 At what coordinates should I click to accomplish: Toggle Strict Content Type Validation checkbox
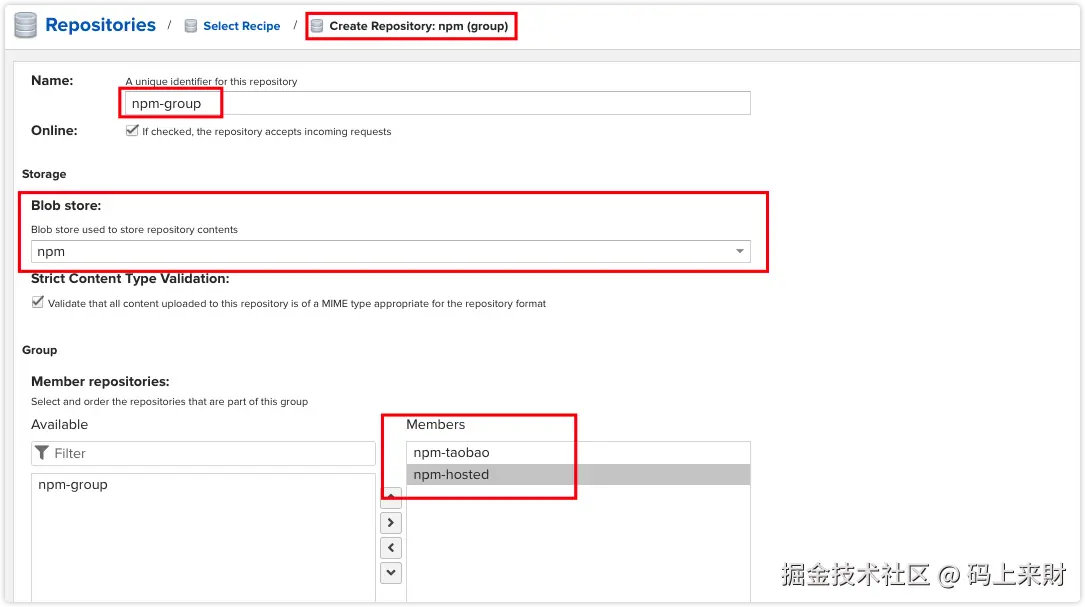(37, 302)
